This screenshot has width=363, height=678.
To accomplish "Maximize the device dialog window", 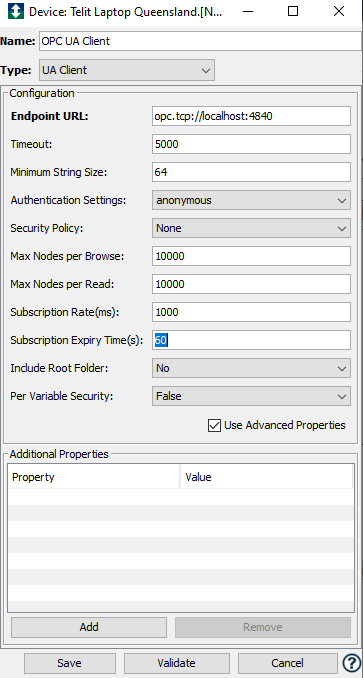I will pos(293,12).
